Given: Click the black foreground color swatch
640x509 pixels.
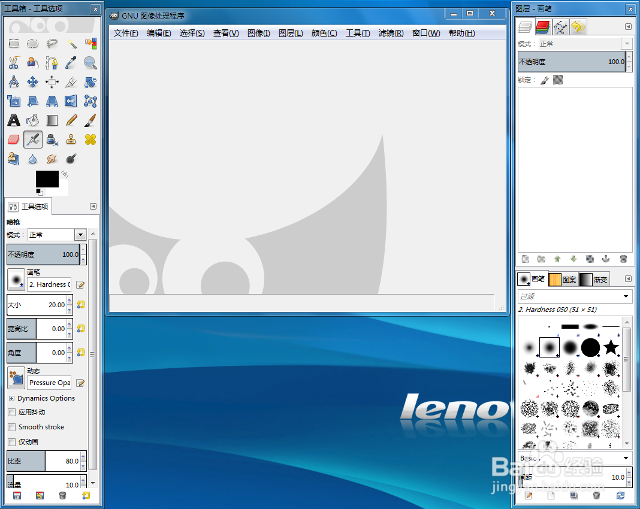Looking at the screenshot, I should 47,179.
